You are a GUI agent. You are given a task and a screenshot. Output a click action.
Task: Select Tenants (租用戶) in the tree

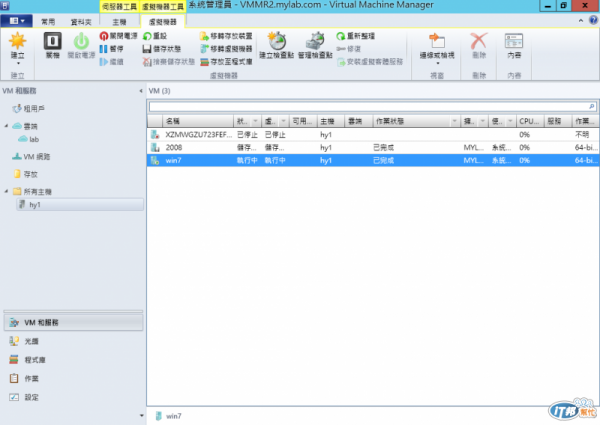point(29,109)
